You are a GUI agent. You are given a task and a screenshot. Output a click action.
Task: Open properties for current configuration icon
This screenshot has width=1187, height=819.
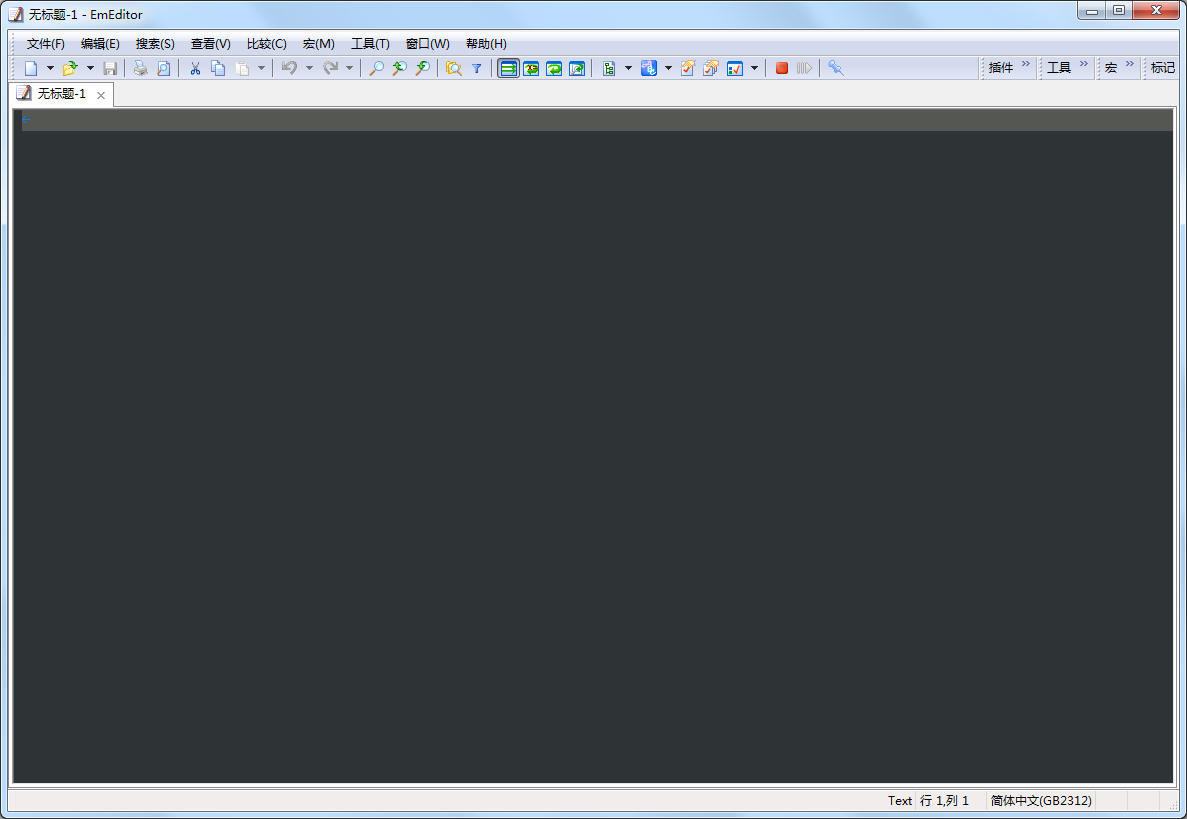(x=687, y=68)
